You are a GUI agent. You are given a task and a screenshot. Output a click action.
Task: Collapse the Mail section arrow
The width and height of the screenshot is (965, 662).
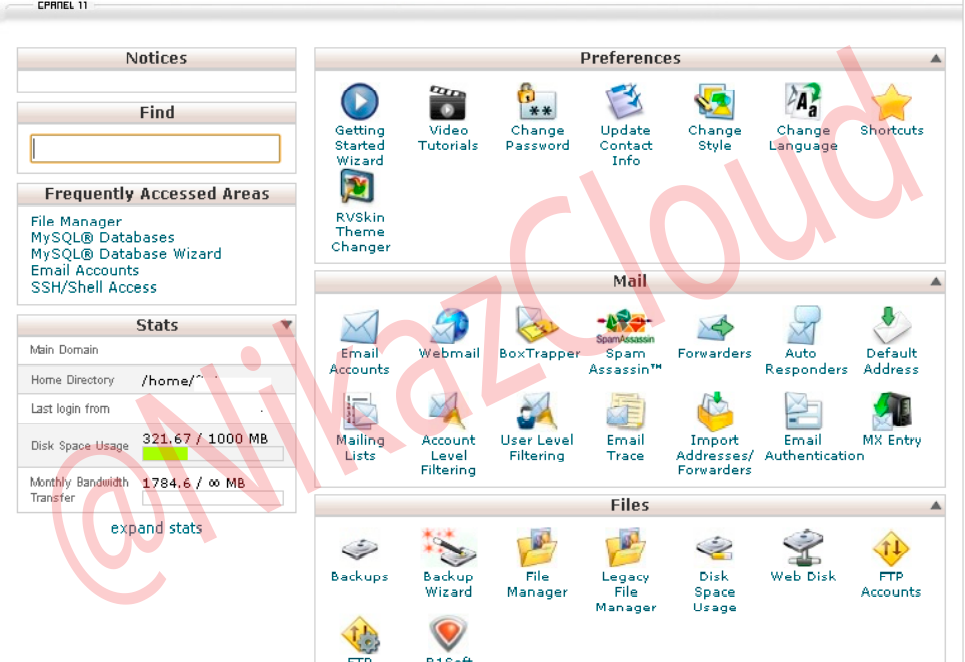pos(935,282)
